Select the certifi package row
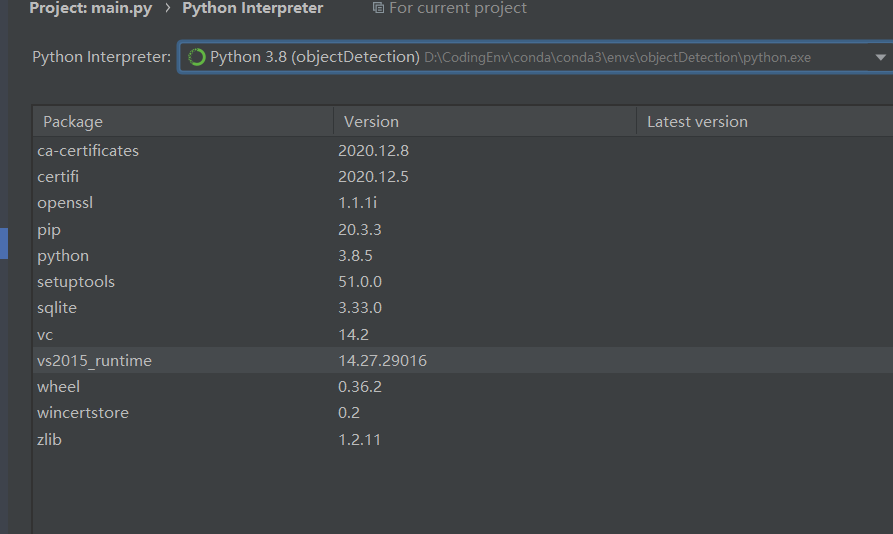Screen dimensions: 893x534 tap(57, 177)
